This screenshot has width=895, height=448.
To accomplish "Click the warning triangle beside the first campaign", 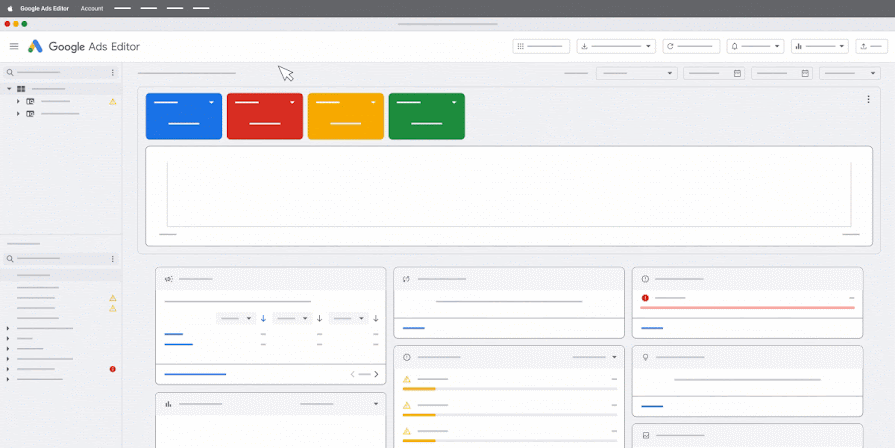I will coord(112,102).
